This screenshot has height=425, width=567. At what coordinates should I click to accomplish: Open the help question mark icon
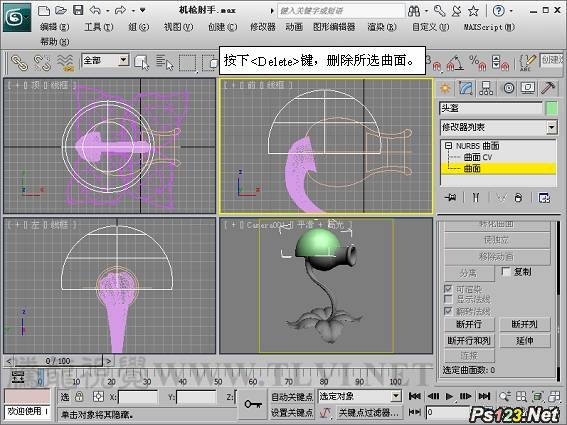498,11
